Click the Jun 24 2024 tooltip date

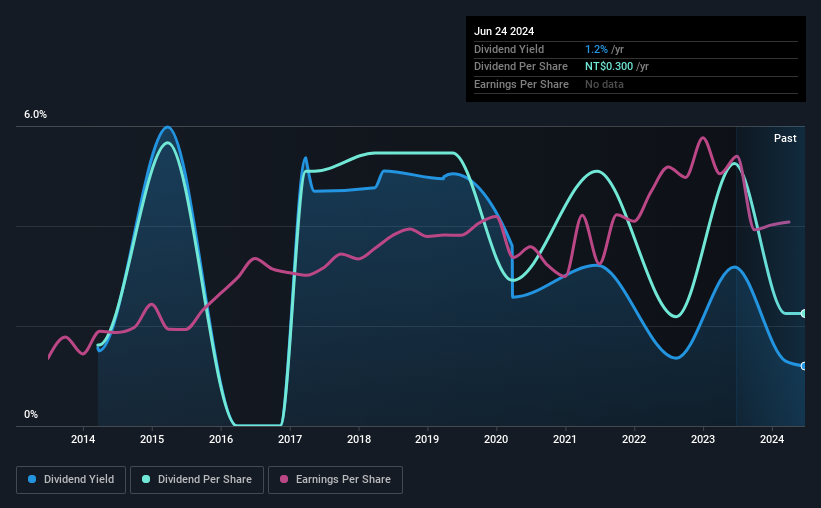pyautogui.click(x=504, y=31)
